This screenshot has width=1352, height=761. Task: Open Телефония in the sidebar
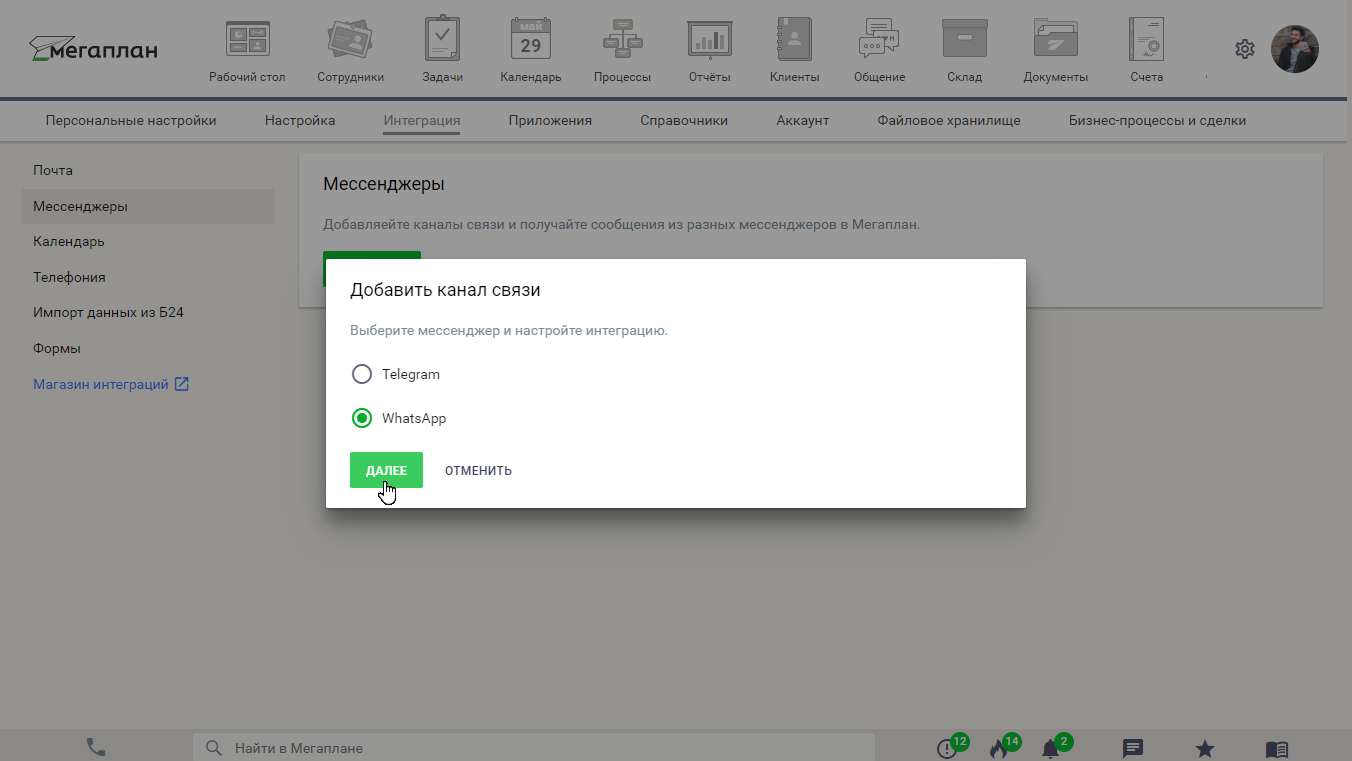click(x=148, y=278)
